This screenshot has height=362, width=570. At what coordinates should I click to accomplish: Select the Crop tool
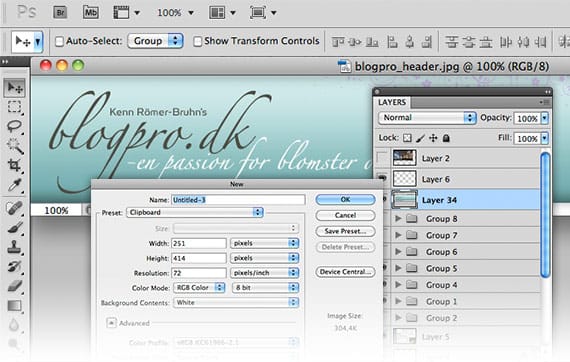[x=15, y=165]
